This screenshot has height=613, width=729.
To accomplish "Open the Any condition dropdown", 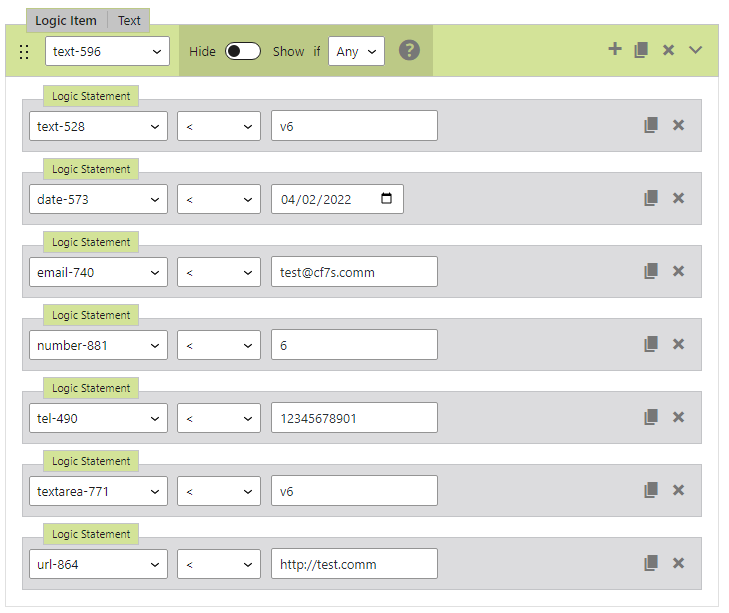I will (356, 51).
